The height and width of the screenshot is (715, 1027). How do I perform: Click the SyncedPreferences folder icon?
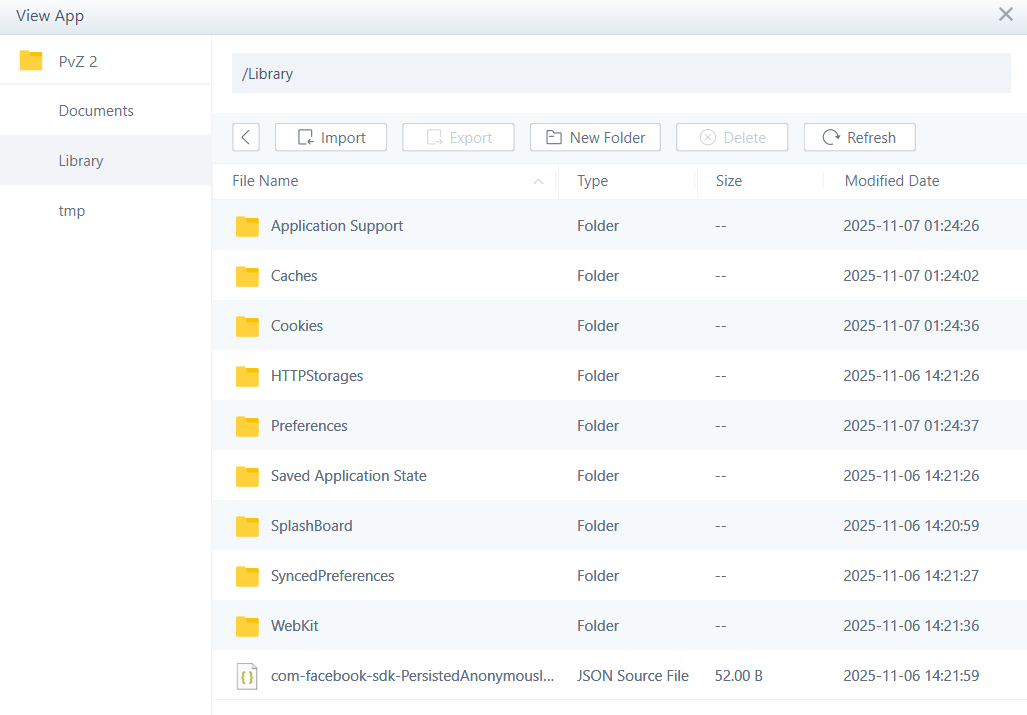tap(248, 576)
